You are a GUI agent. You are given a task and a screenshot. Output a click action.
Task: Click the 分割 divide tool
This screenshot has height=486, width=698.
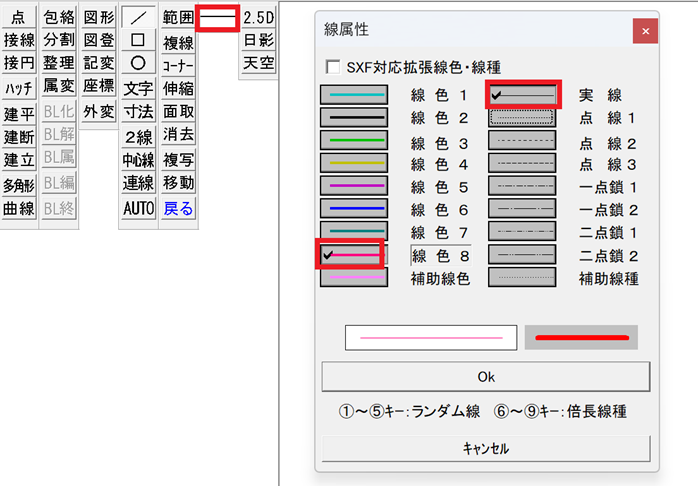(x=59, y=40)
